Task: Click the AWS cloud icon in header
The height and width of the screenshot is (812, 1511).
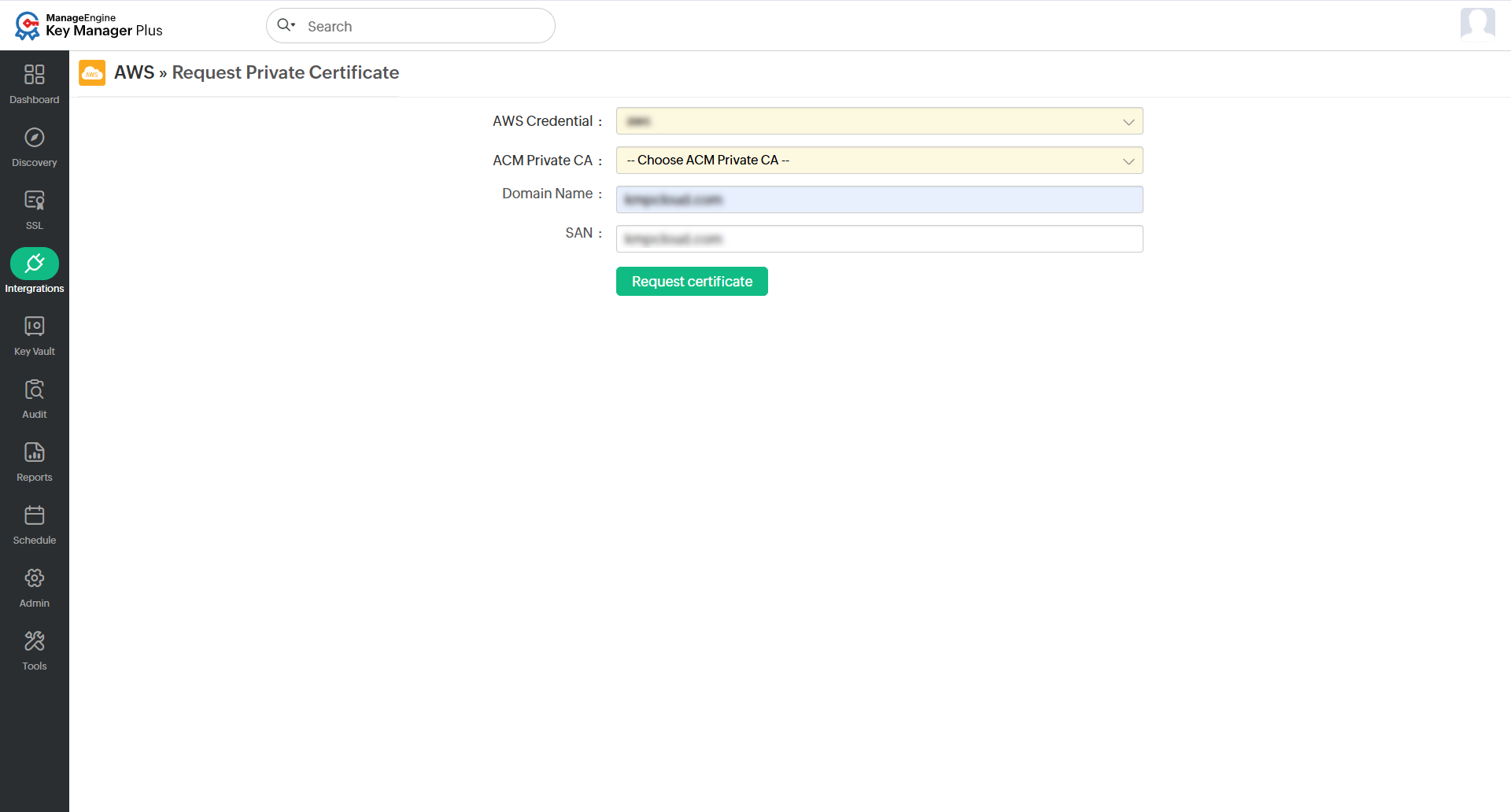Action: (x=92, y=73)
